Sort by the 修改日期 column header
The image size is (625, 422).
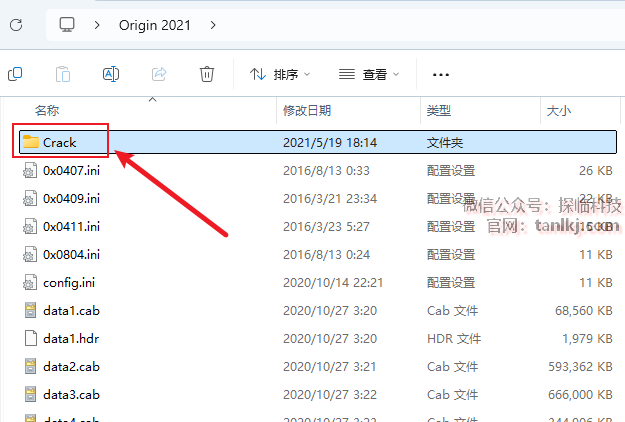pyautogui.click(x=307, y=110)
